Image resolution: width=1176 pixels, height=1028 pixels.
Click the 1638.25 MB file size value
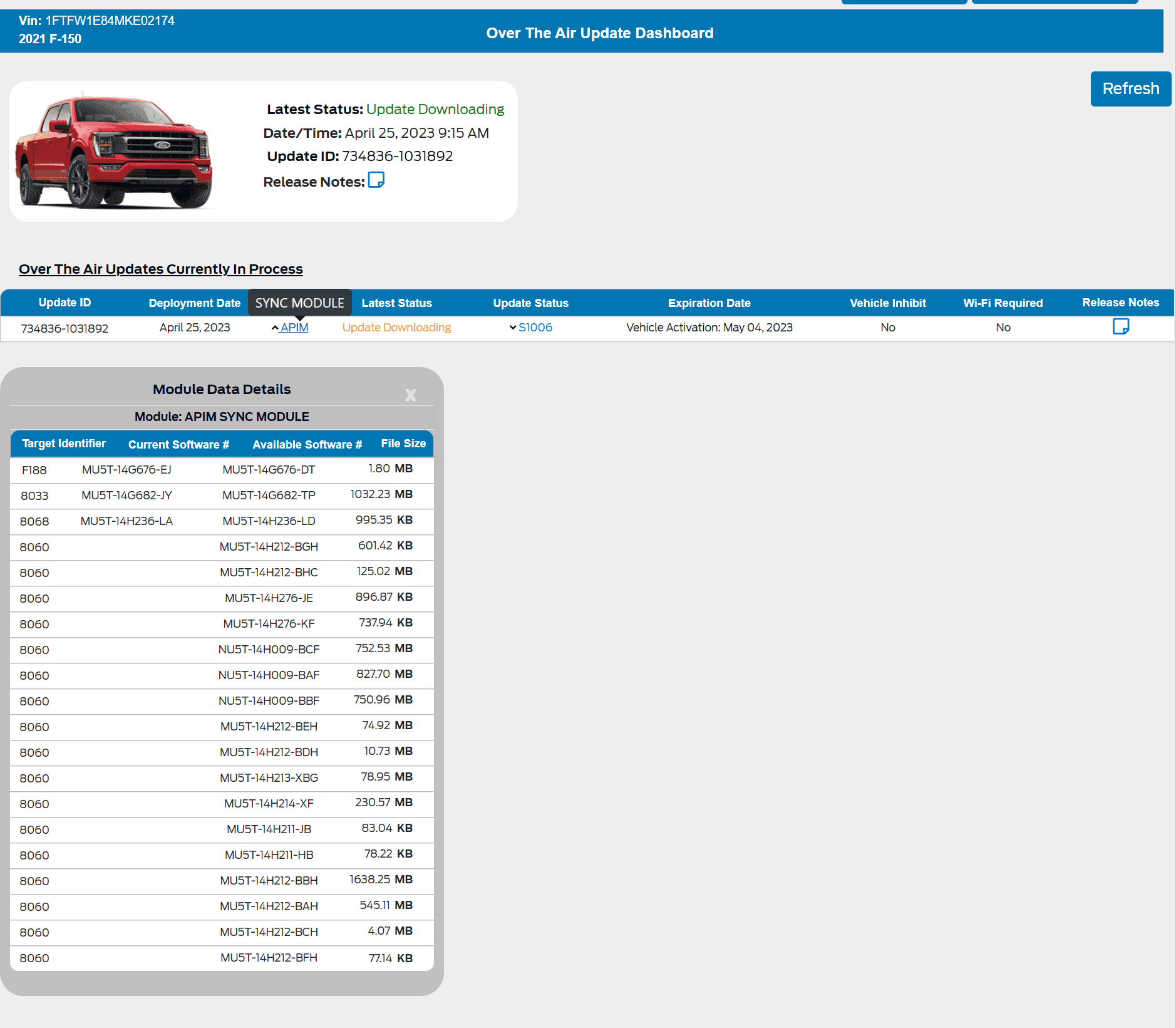[x=381, y=880]
